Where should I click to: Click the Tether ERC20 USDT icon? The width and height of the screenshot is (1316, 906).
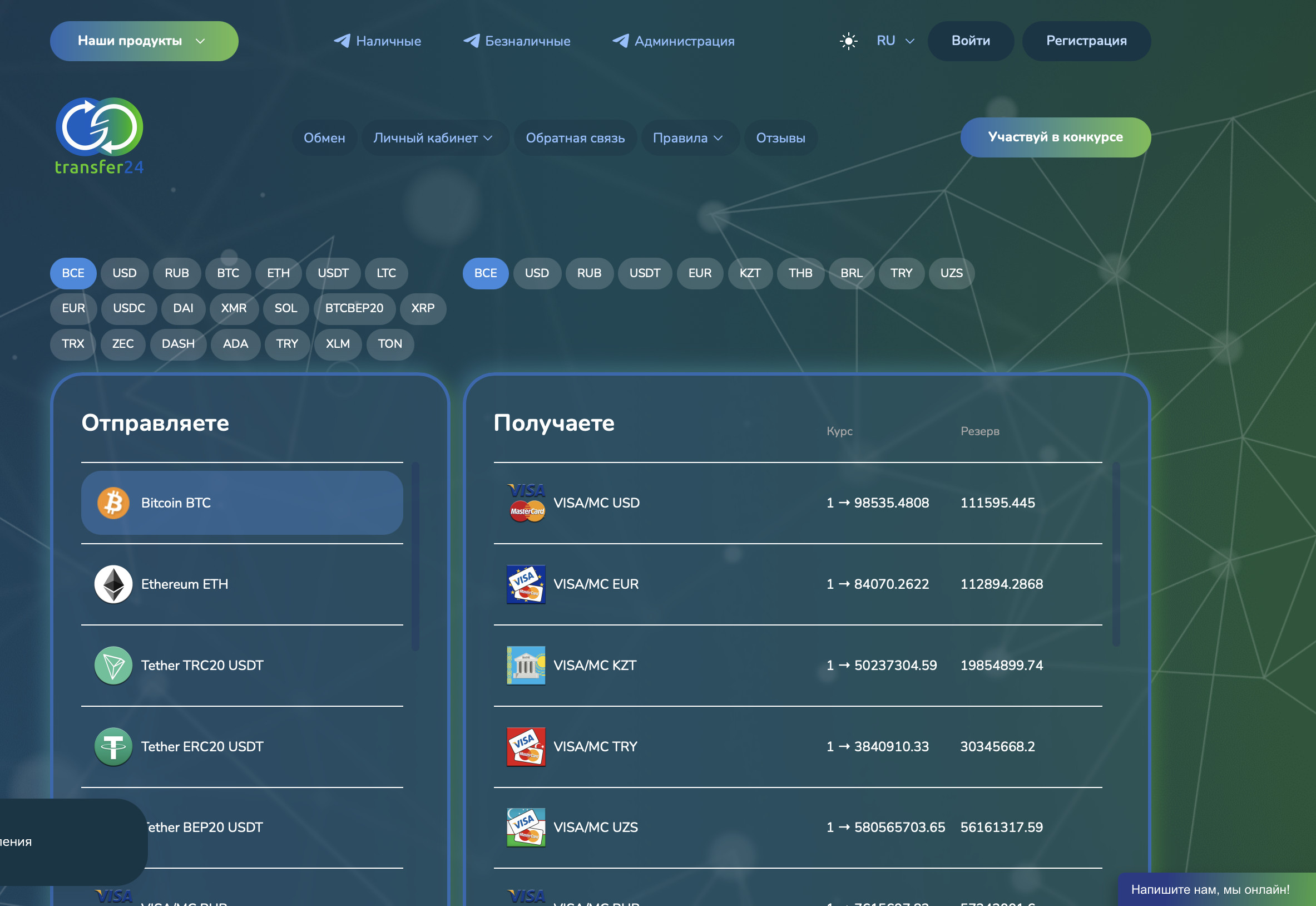[x=113, y=746]
